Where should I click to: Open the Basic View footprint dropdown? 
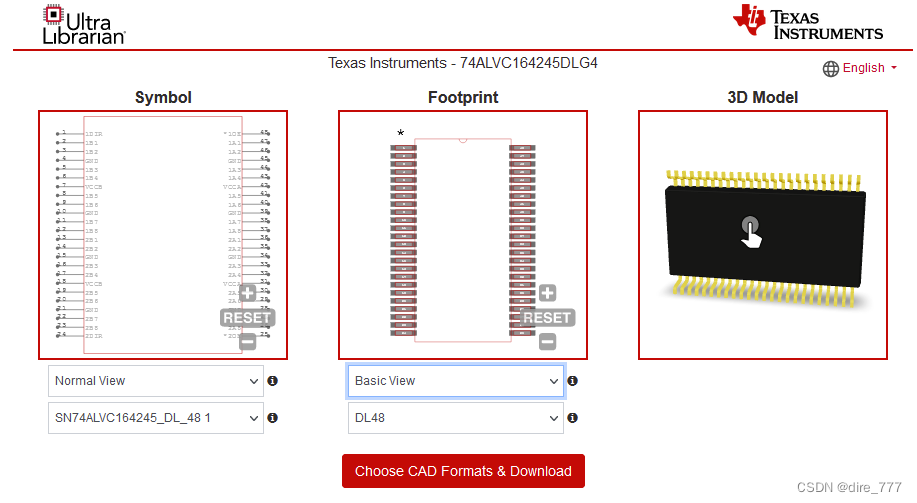[x=456, y=381]
